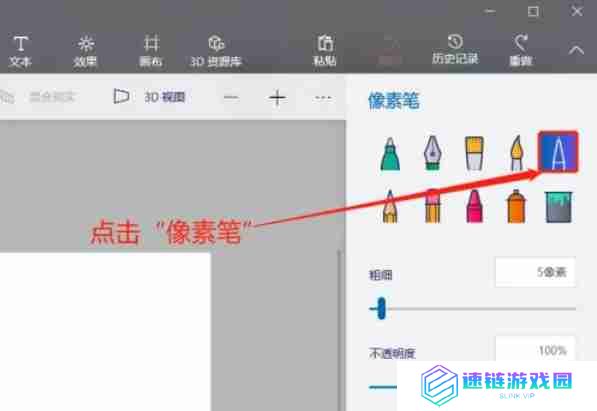Click the thickness (粗细) slider handle
The width and height of the screenshot is (597, 411).
(x=381, y=308)
